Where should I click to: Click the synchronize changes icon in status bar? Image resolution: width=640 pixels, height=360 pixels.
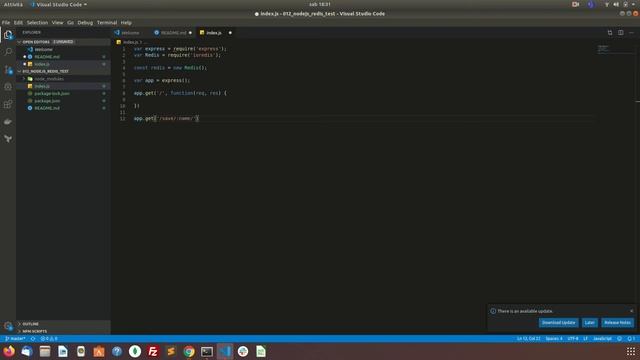33,339
